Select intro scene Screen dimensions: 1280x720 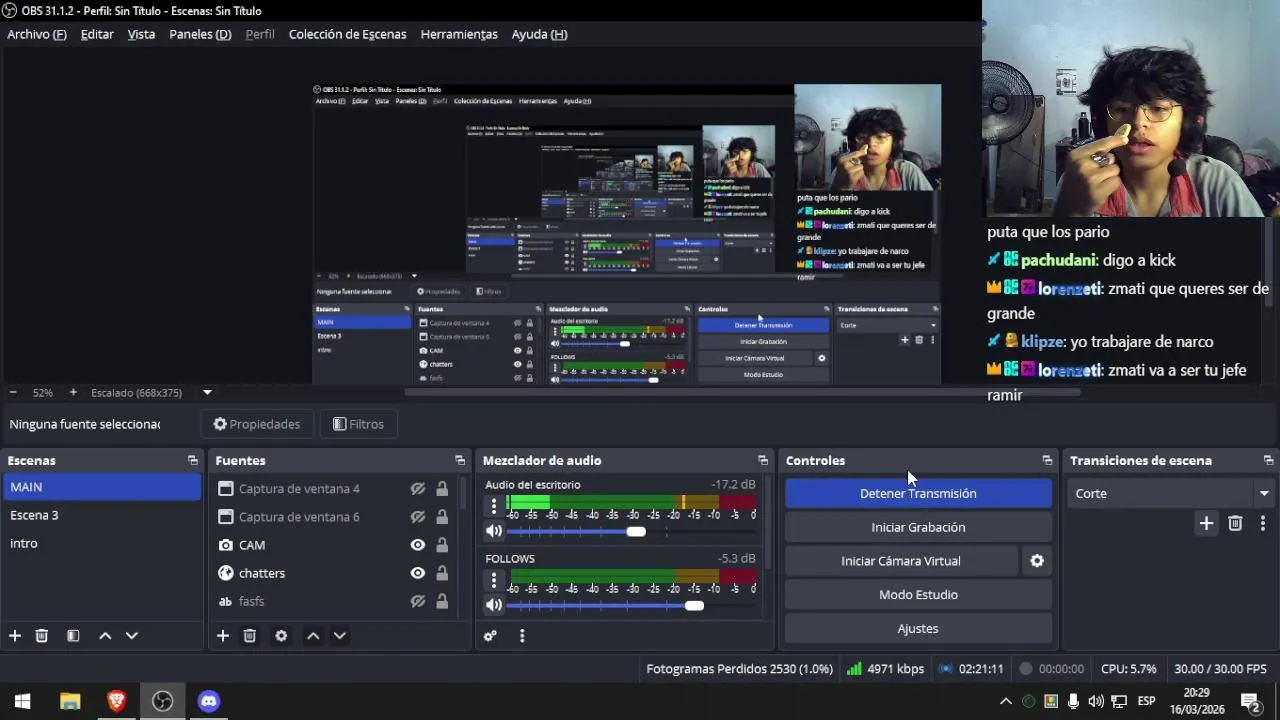[102, 543]
